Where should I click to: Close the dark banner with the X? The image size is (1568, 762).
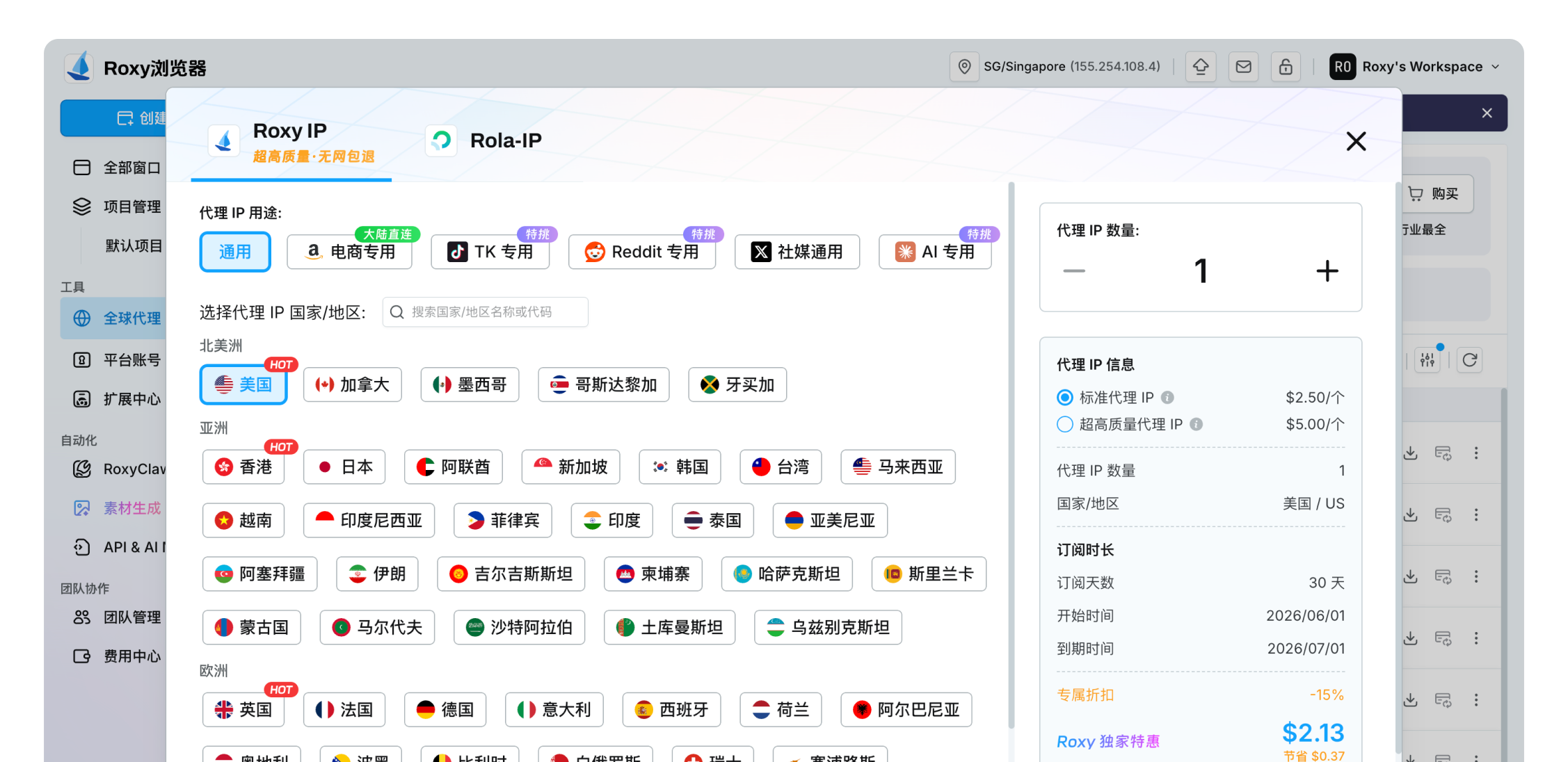[x=1487, y=113]
